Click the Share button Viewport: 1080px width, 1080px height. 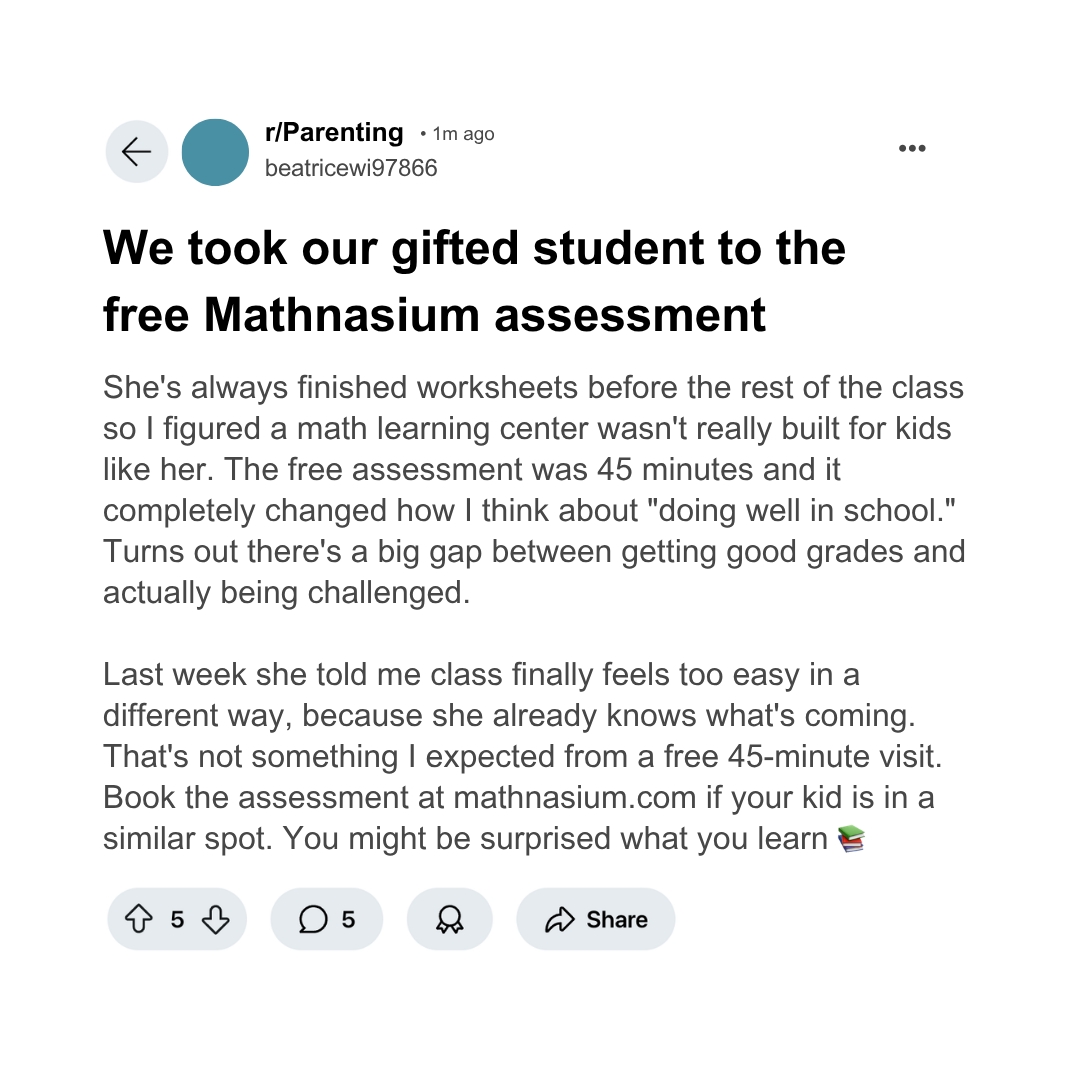pyautogui.click(x=596, y=919)
